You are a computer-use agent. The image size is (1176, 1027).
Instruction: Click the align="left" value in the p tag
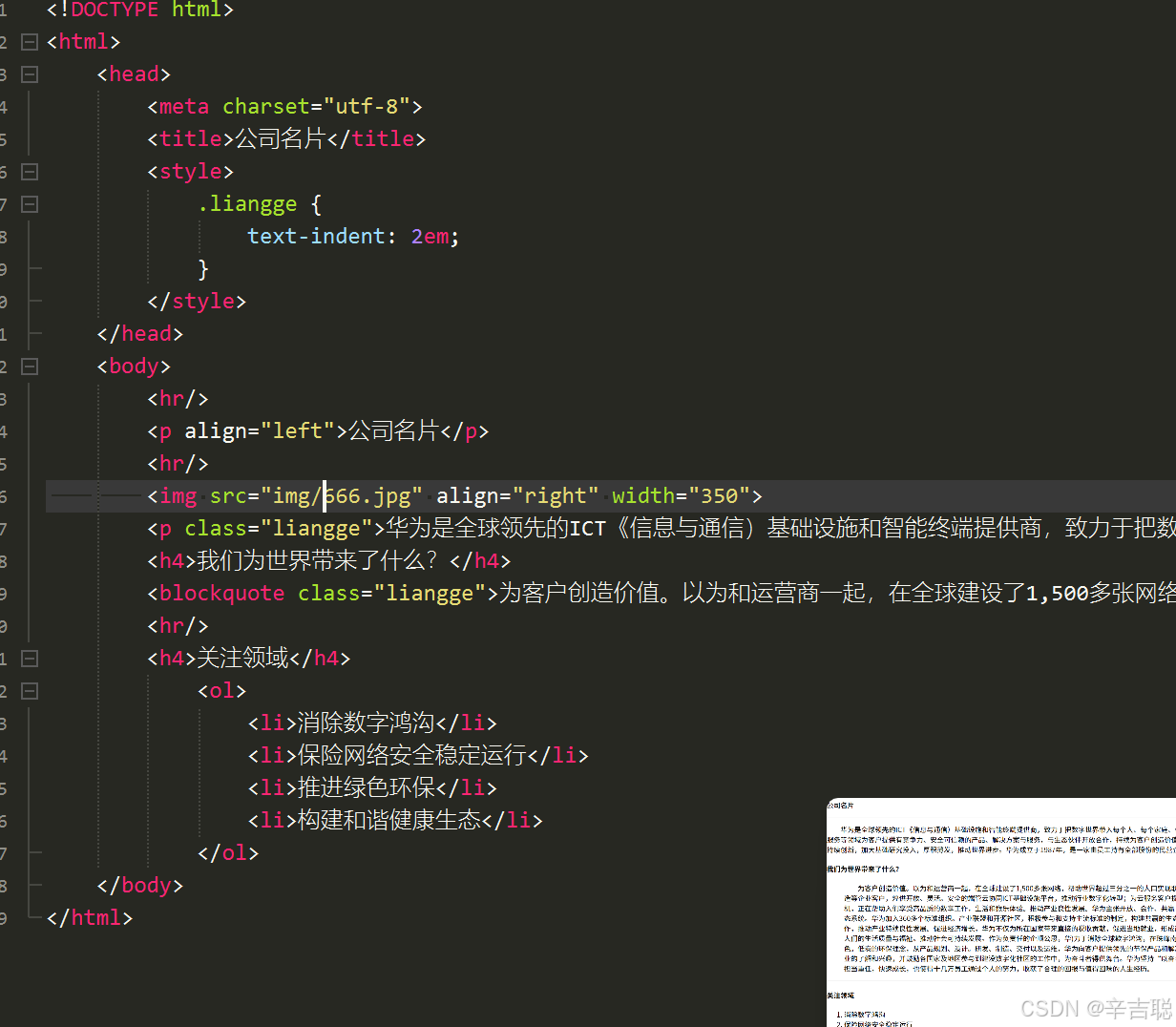pyautogui.click(x=298, y=431)
